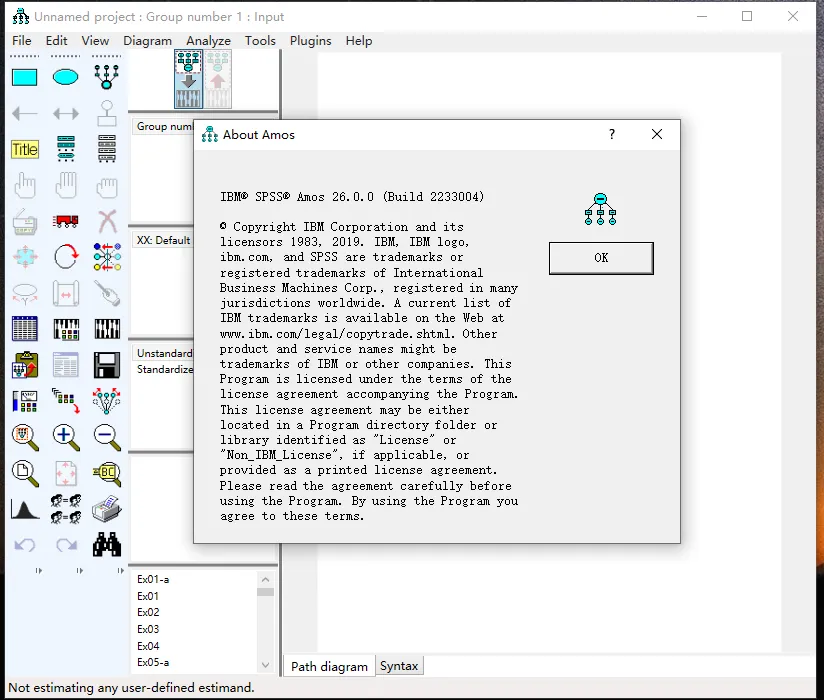Click the deselect all objects hand tool

click(107, 187)
